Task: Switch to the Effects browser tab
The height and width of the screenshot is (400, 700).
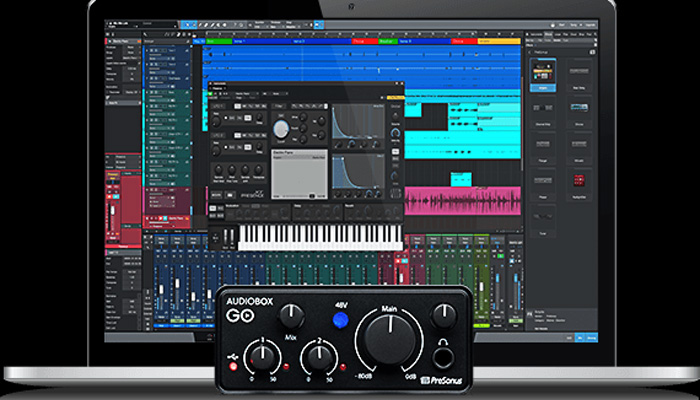Action: (548, 34)
